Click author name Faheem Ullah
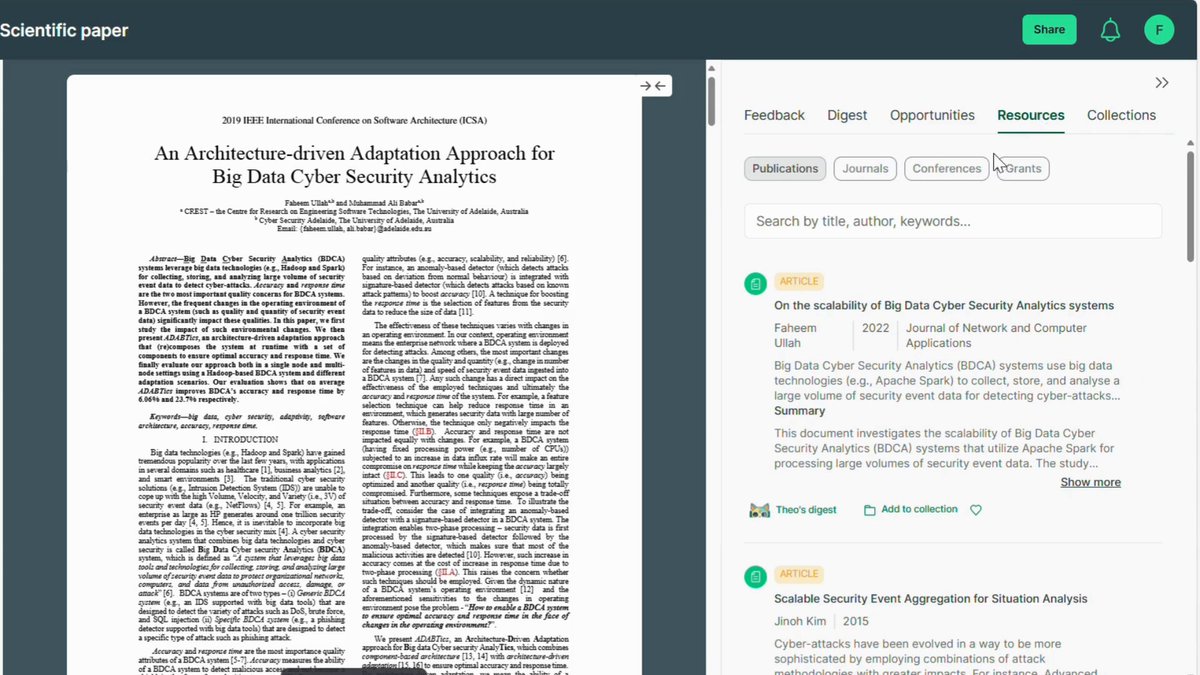 (795, 336)
